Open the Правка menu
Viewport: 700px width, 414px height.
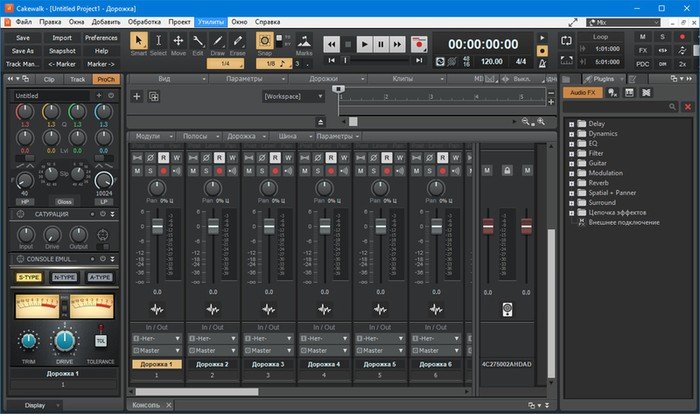[50, 22]
